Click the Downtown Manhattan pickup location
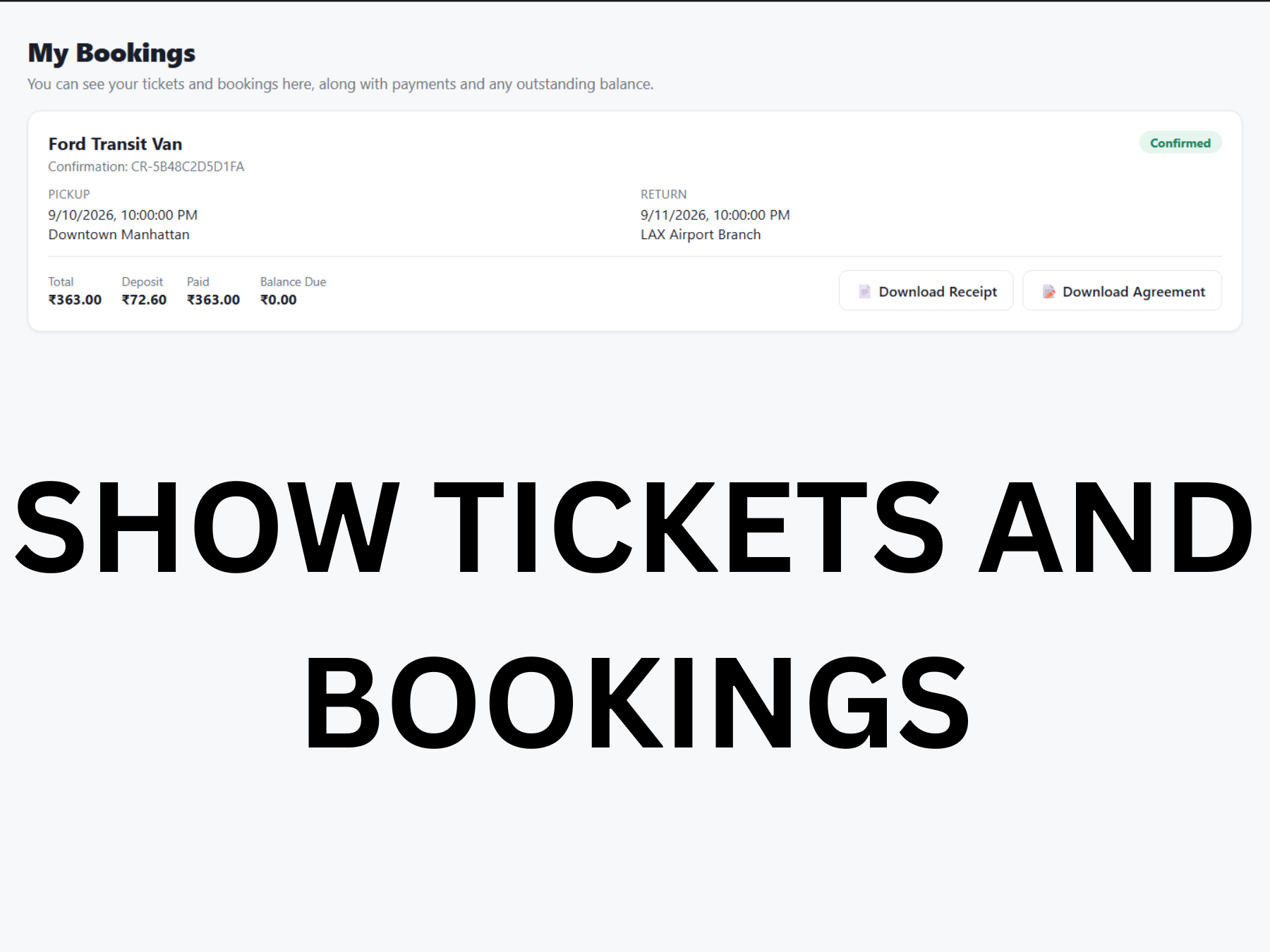 tap(119, 235)
